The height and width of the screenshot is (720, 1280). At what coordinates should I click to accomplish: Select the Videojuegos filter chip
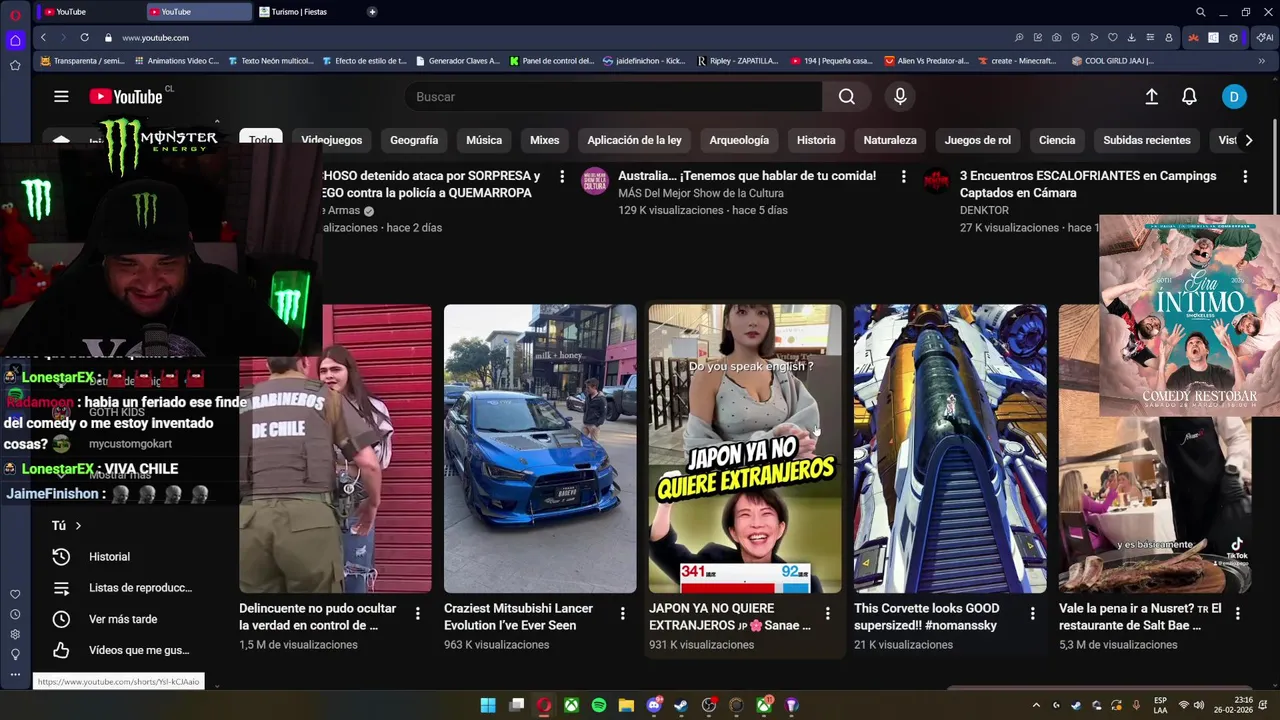(x=332, y=140)
